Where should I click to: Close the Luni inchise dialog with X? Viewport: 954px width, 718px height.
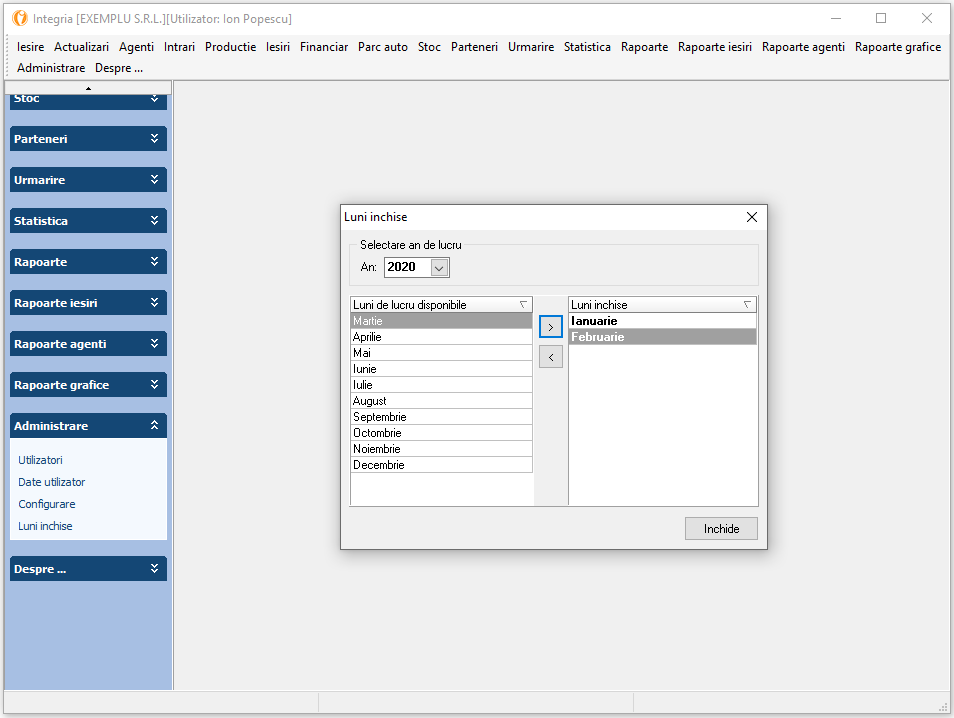point(752,217)
